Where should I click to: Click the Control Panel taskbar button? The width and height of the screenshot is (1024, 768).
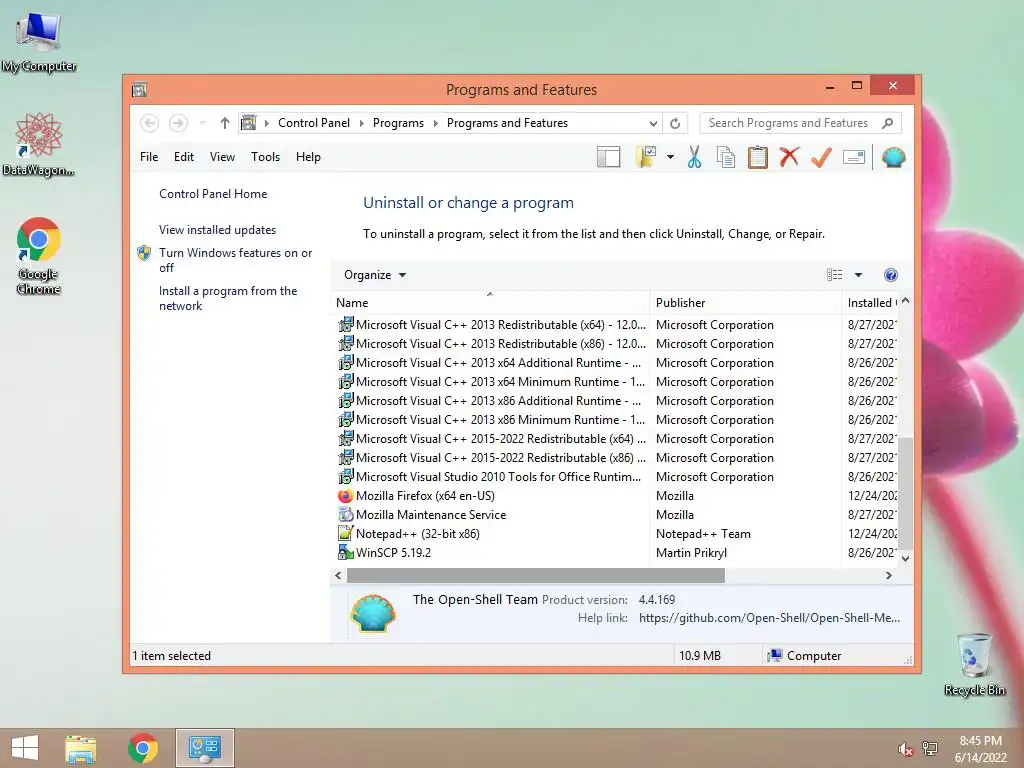204,748
